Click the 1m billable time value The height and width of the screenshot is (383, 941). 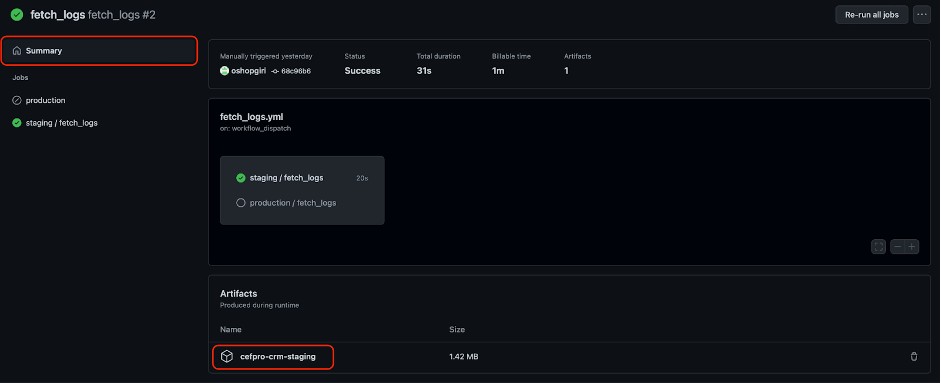tap(498, 71)
